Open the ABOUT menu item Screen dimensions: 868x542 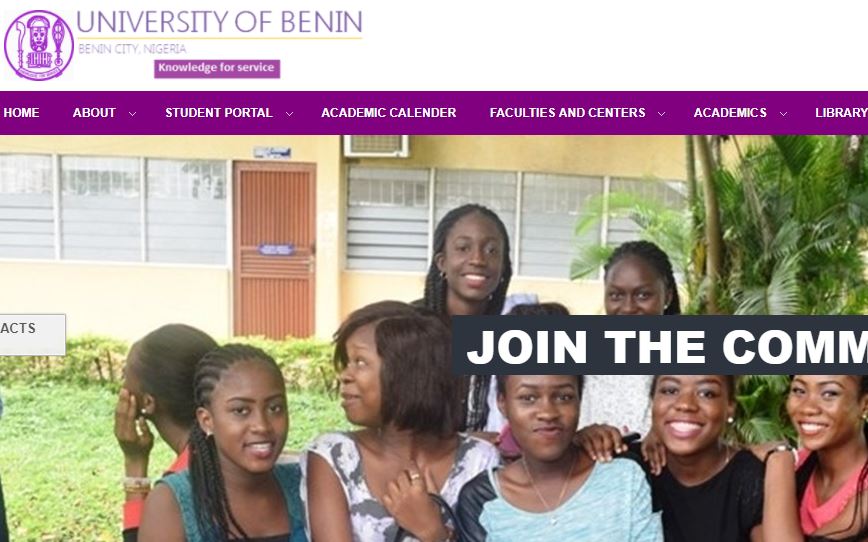(x=94, y=113)
